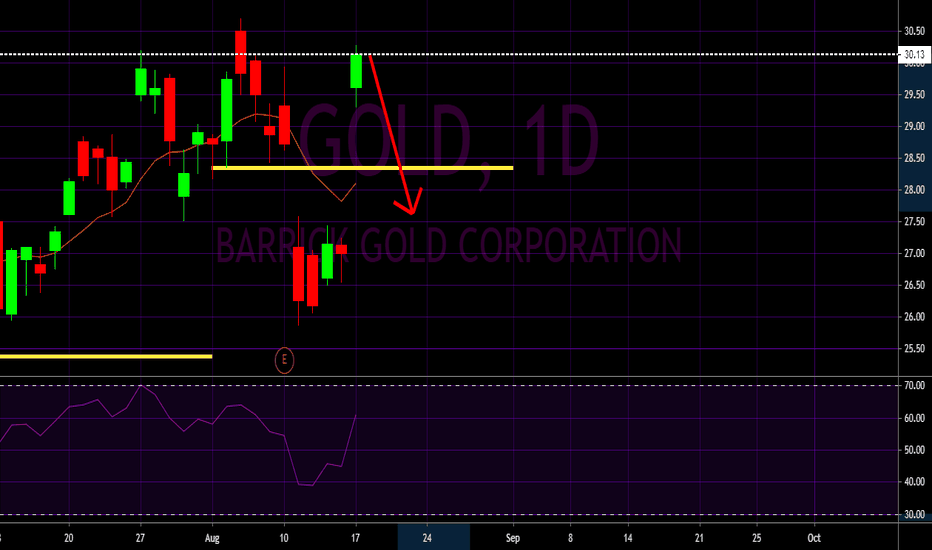932x550 pixels.
Task: Click the 27.00 price axis label
Action: 914,253
